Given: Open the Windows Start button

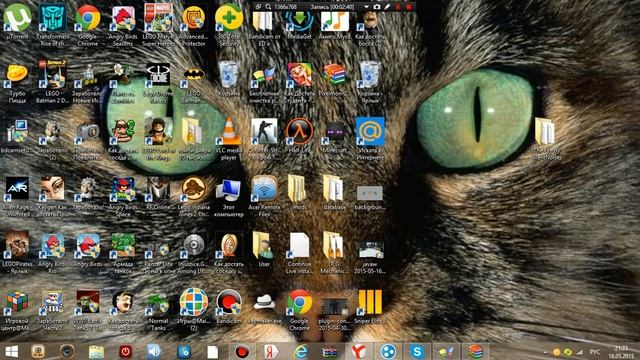Looking at the screenshot, I should [x=11, y=351].
